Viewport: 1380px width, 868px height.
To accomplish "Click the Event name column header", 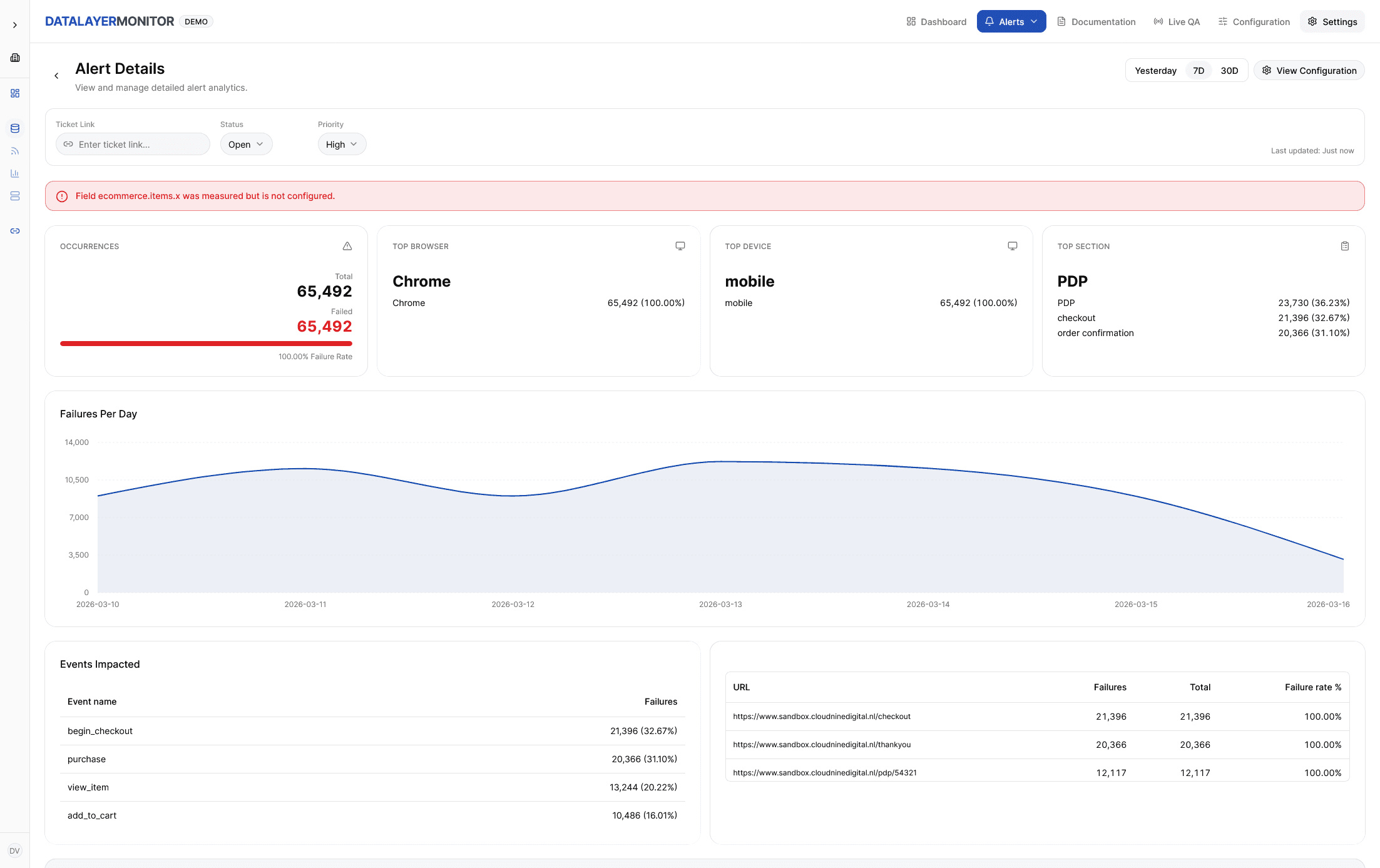I will pos(92,702).
